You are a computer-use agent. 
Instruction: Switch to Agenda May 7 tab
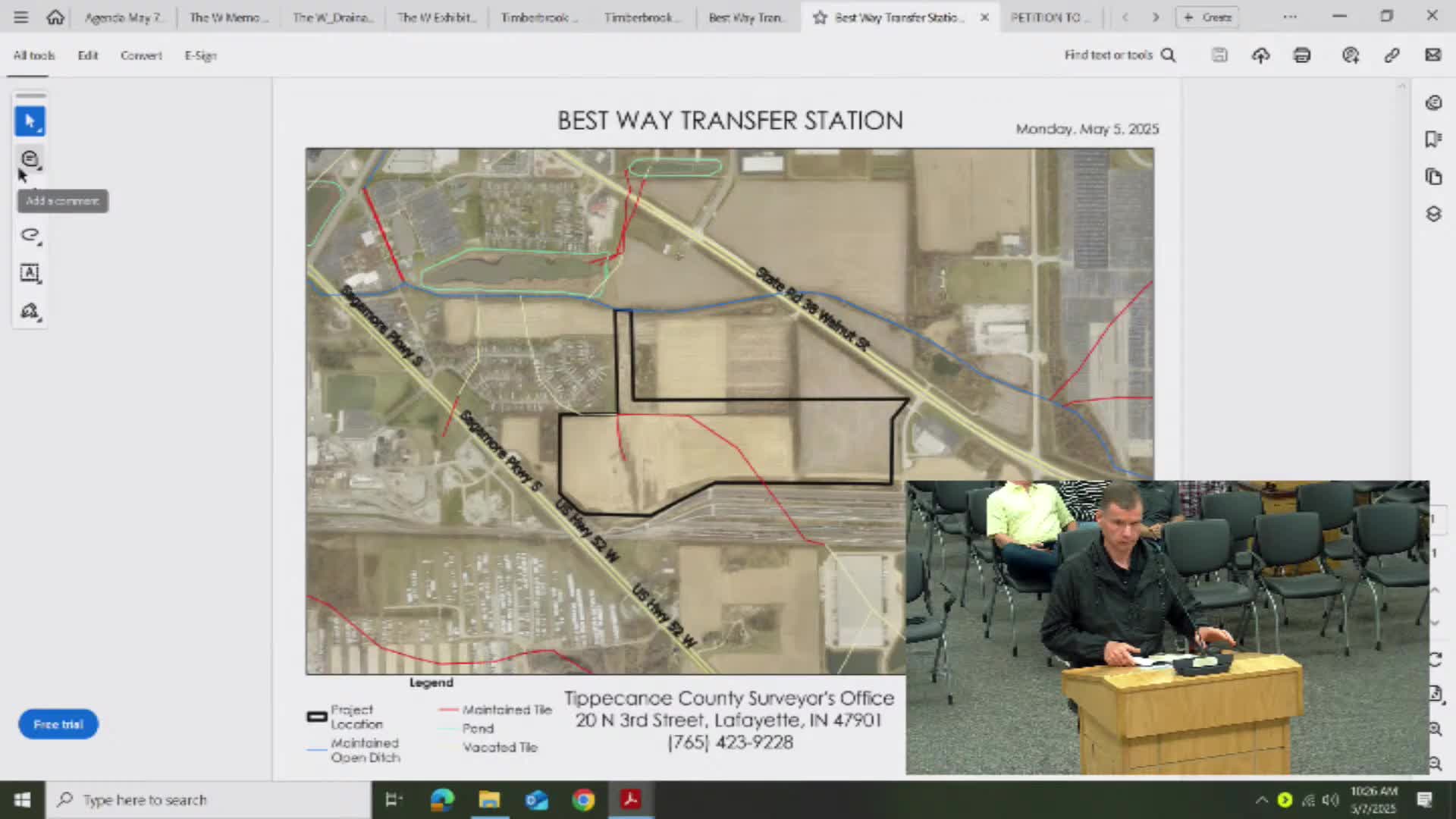(123, 17)
